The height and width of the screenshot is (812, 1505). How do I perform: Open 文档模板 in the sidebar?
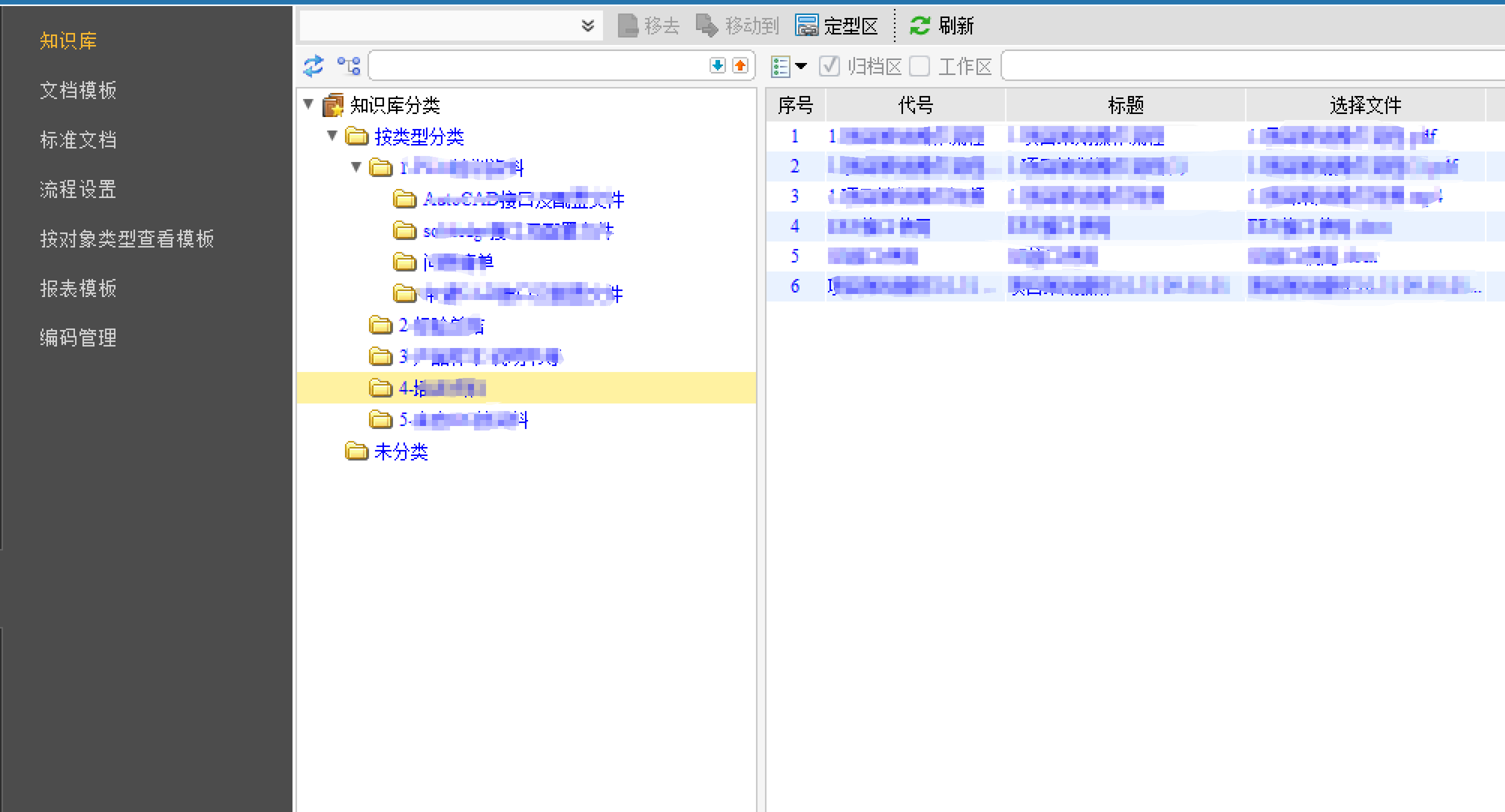click(x=78, y=90)
